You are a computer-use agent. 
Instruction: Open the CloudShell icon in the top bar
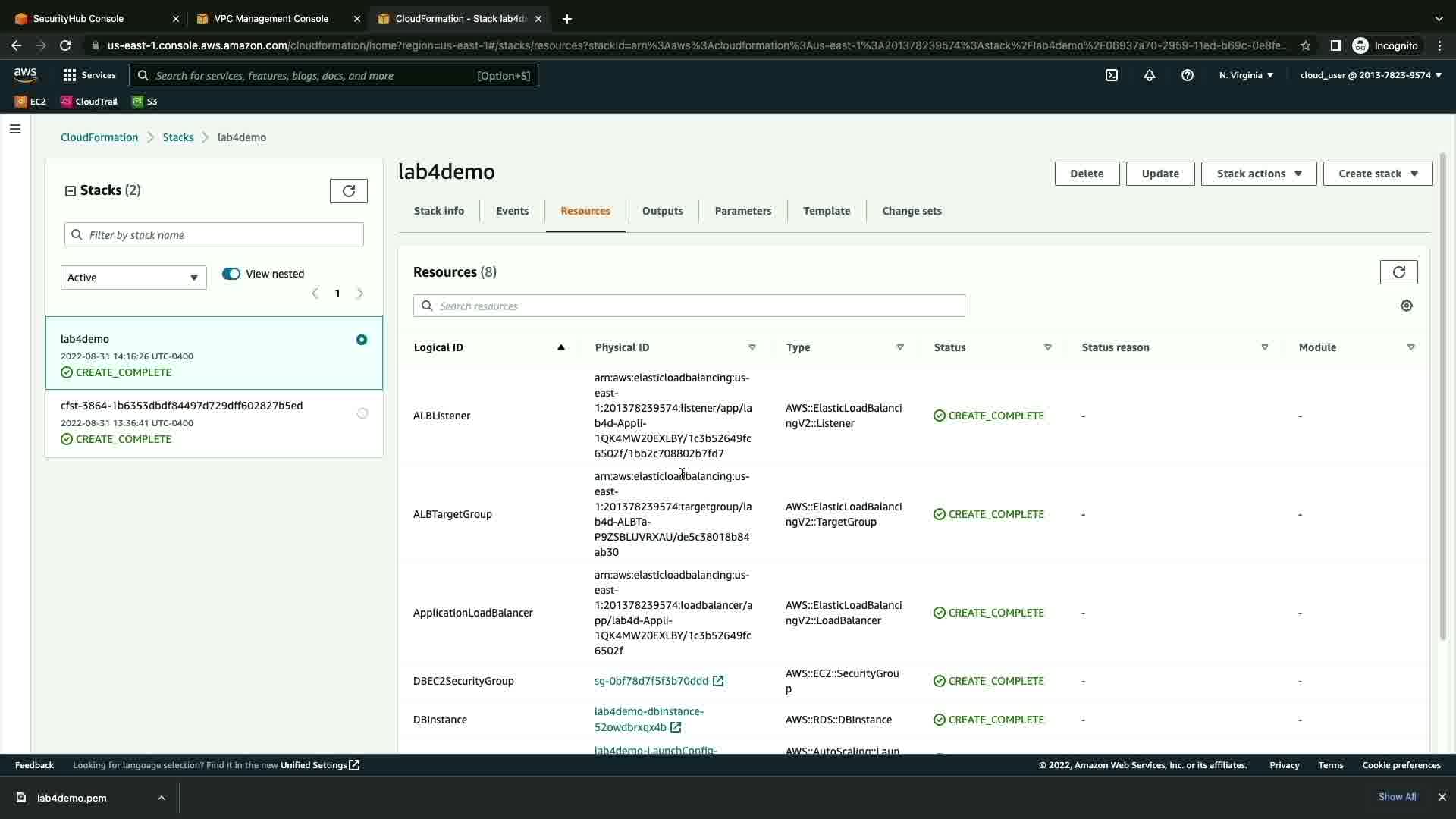[1112, 75]
